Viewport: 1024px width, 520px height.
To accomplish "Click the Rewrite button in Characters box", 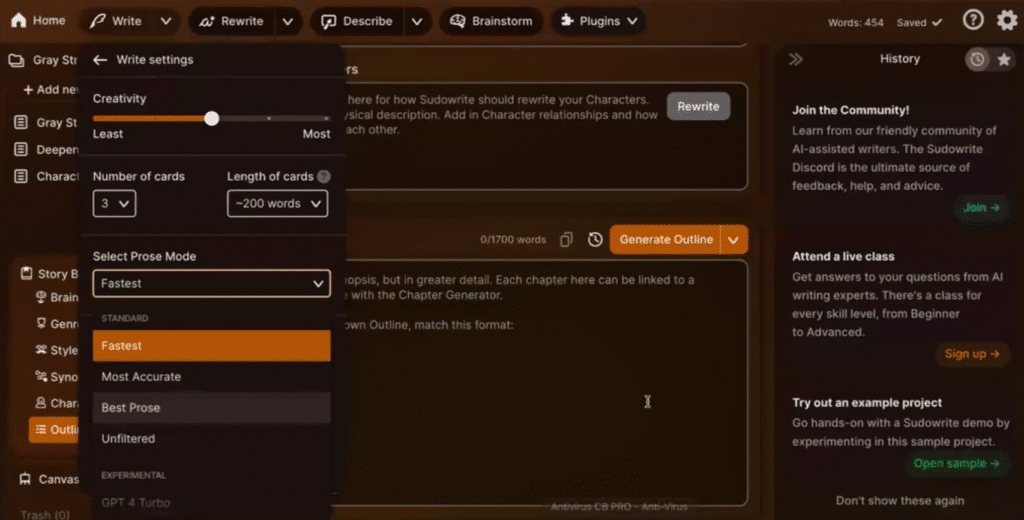I will coord(698,106).
